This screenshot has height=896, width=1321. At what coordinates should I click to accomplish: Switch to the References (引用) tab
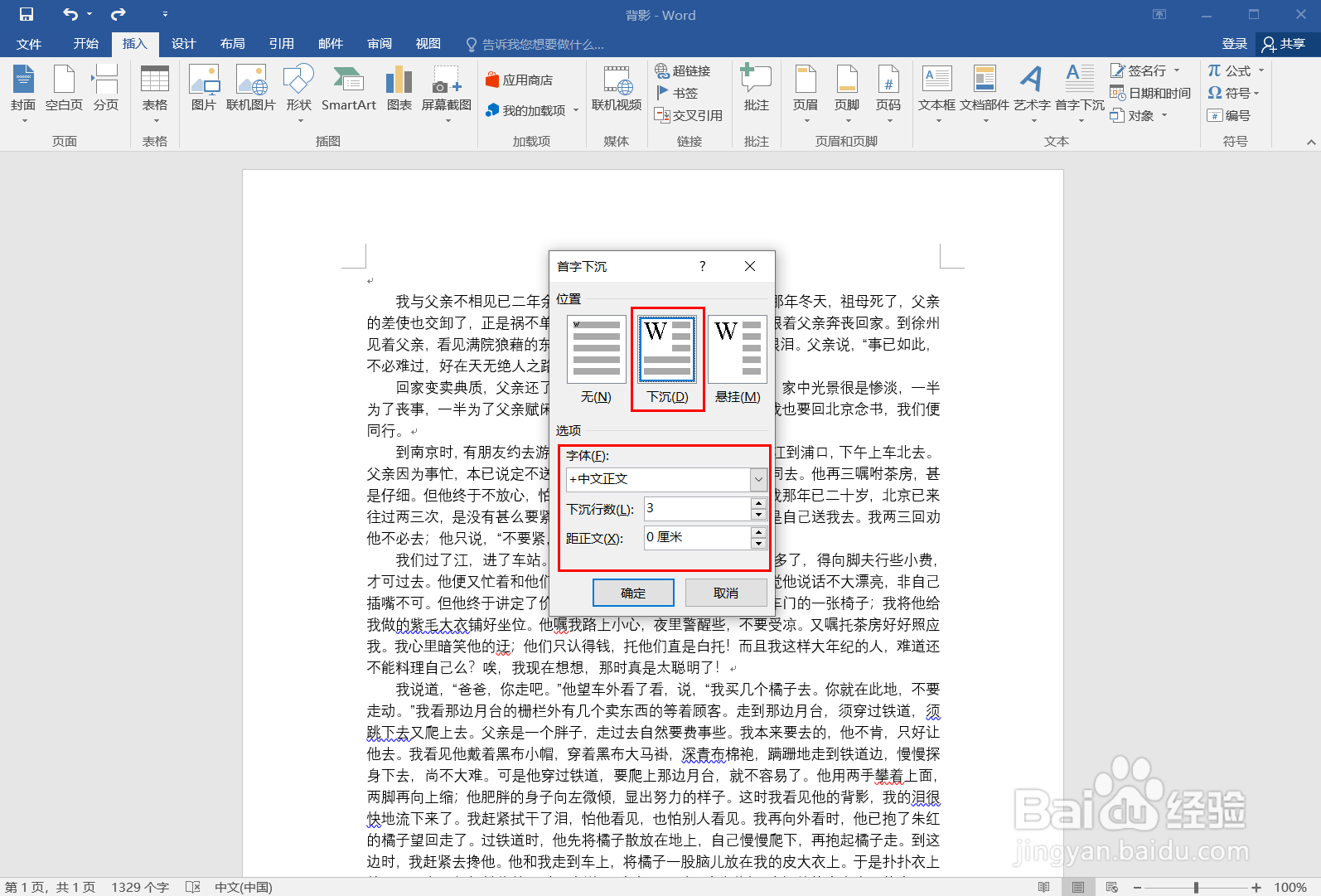tap(281, 44)
